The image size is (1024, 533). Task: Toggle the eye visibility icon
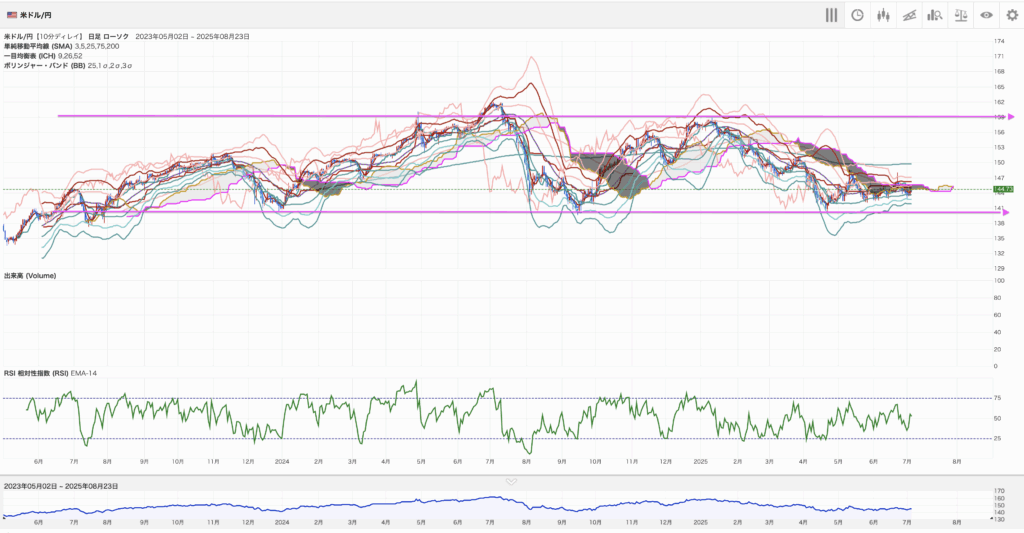986,15
